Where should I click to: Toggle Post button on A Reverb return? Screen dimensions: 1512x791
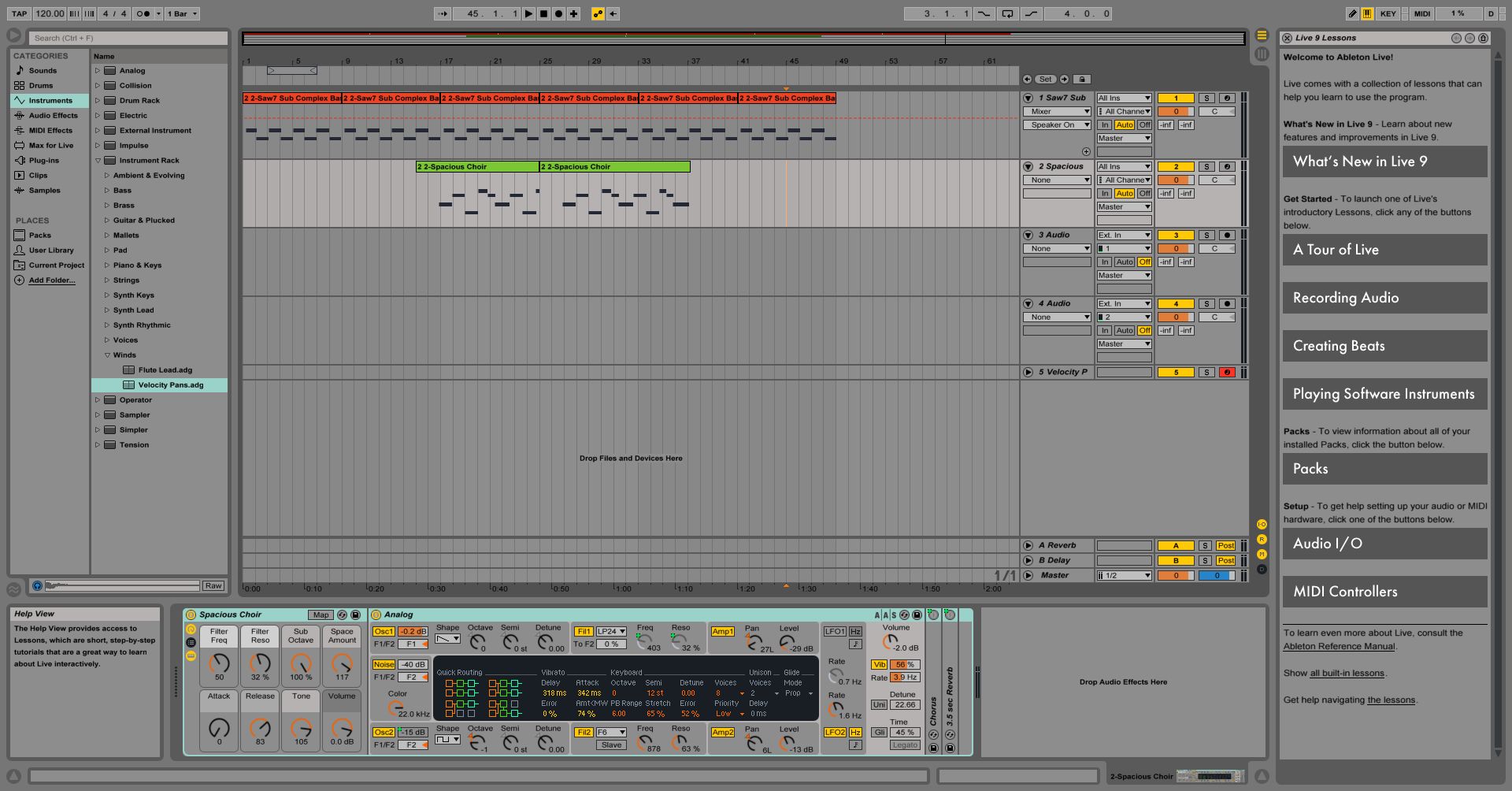click(x=1225, y=545)
